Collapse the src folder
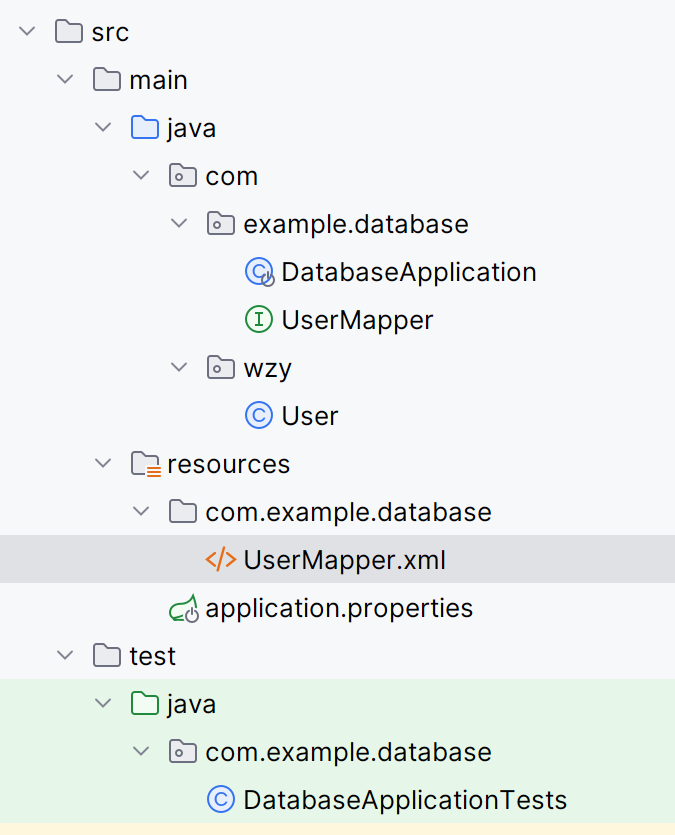 click(x=27, y=32)
